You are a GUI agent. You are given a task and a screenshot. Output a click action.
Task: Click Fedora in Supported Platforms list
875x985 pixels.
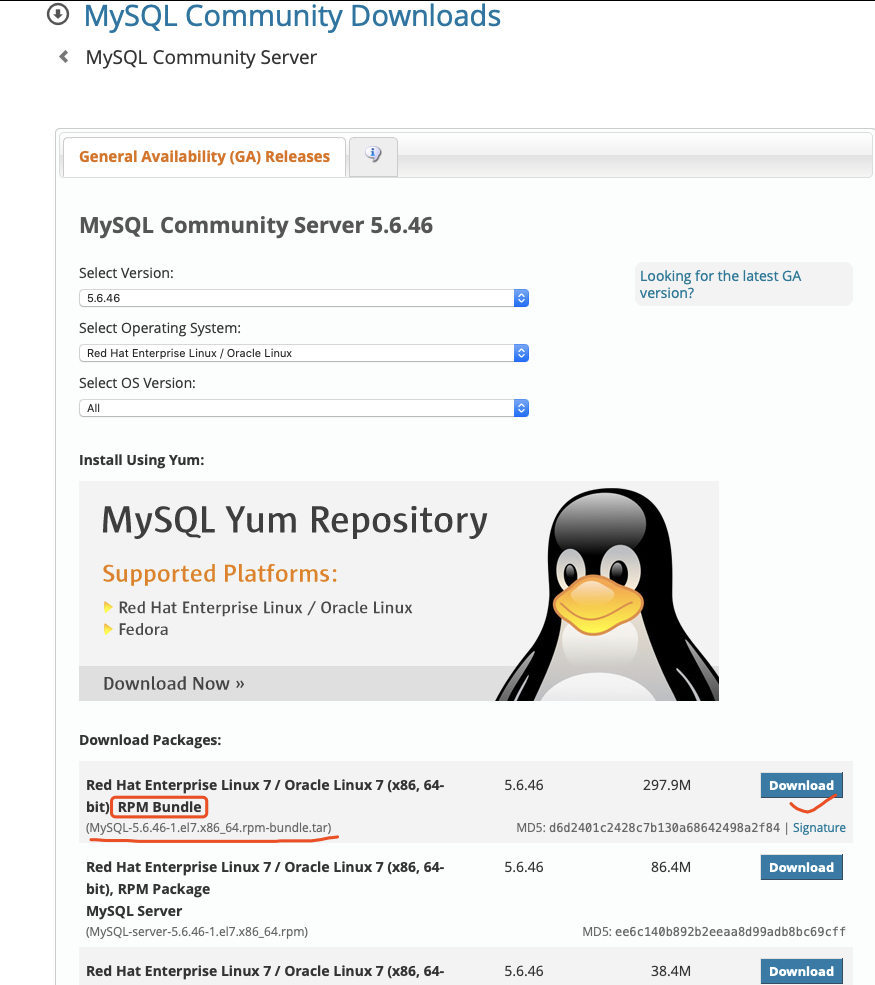[x=143, y=629]
